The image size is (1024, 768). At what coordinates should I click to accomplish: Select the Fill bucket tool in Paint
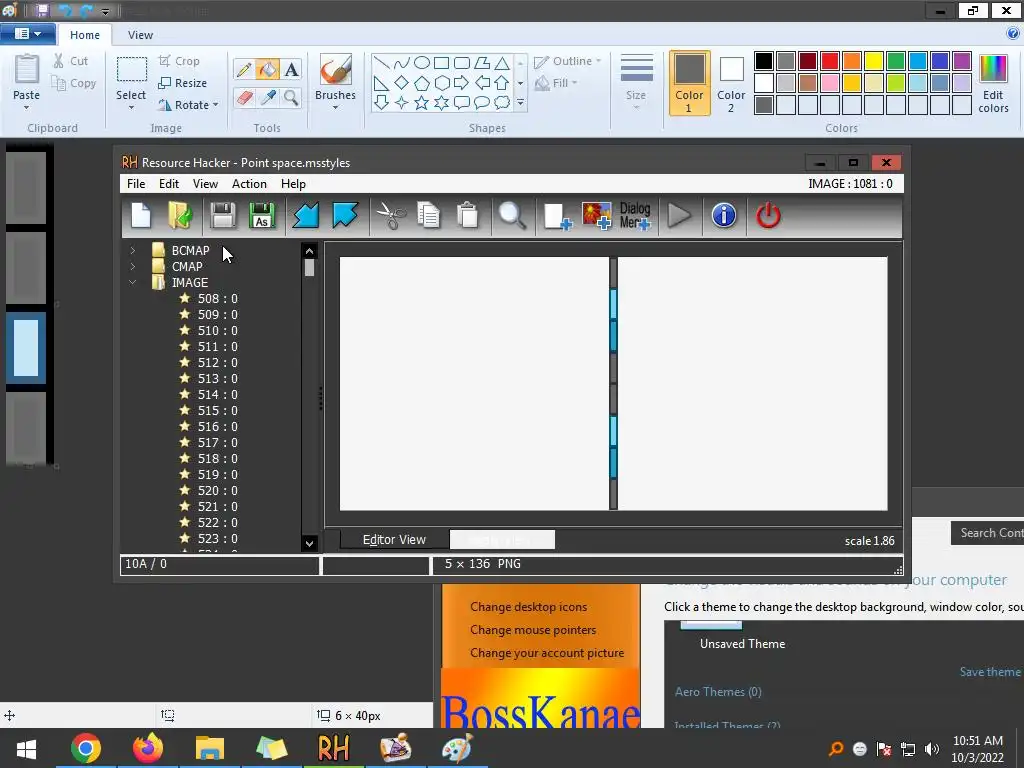point(267,69)
